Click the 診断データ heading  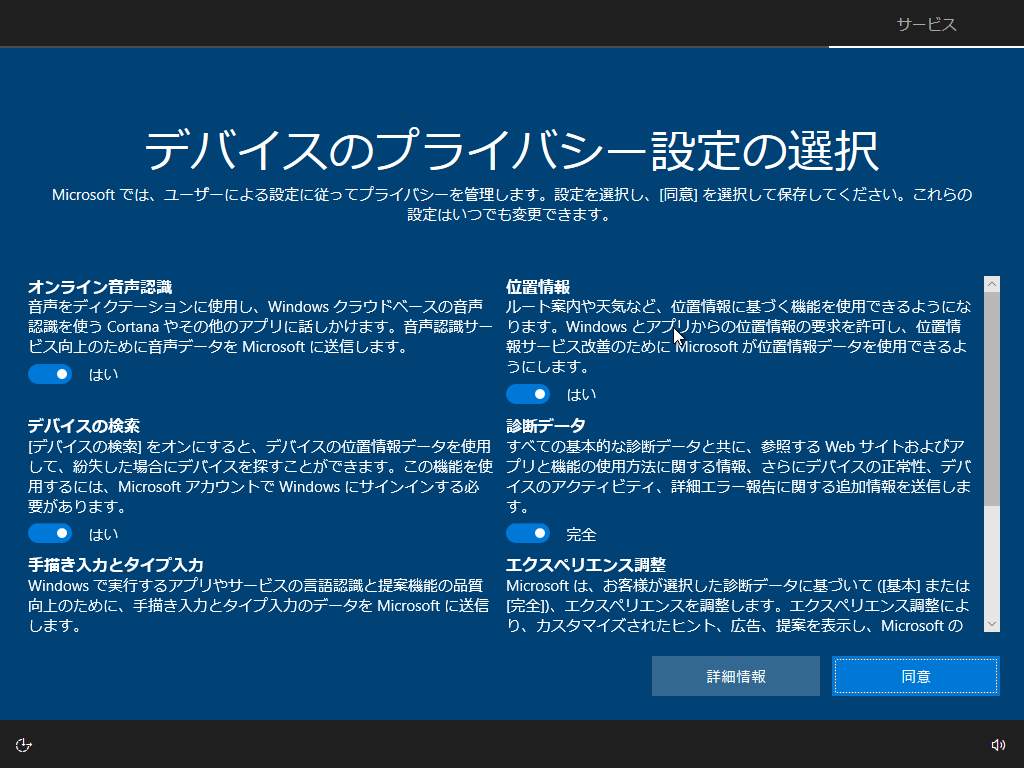click(x=546, y=425)
